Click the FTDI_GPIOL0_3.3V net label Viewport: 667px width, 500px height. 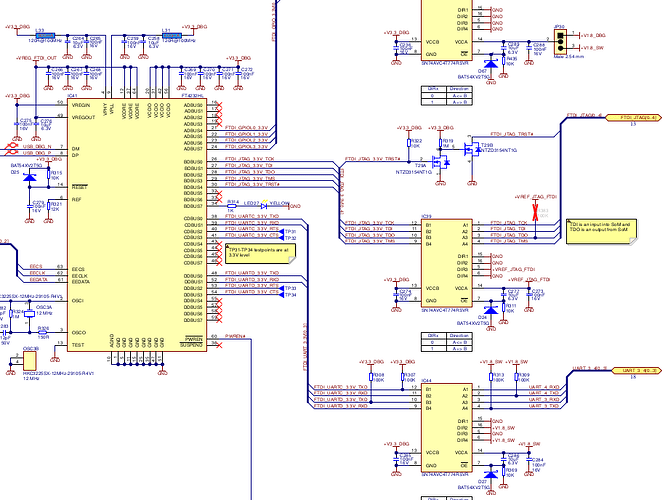click(246, 128)
